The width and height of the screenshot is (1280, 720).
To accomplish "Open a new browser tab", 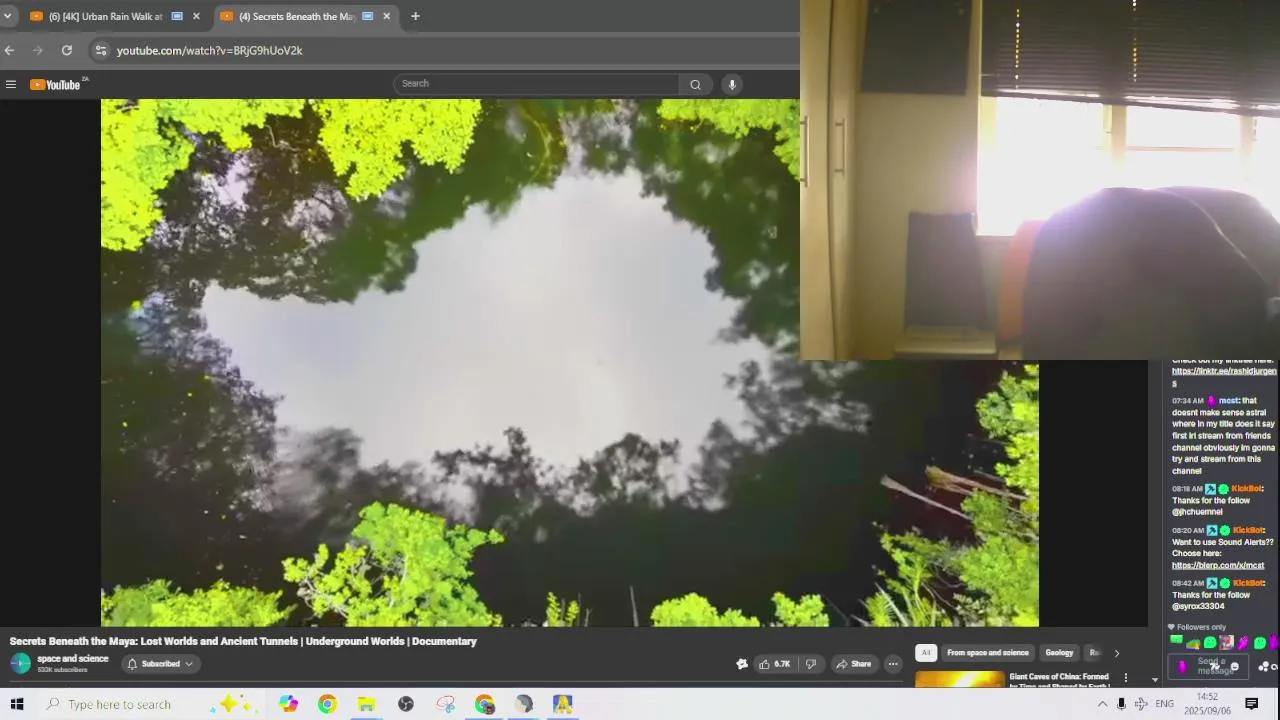I will (415, 16).
